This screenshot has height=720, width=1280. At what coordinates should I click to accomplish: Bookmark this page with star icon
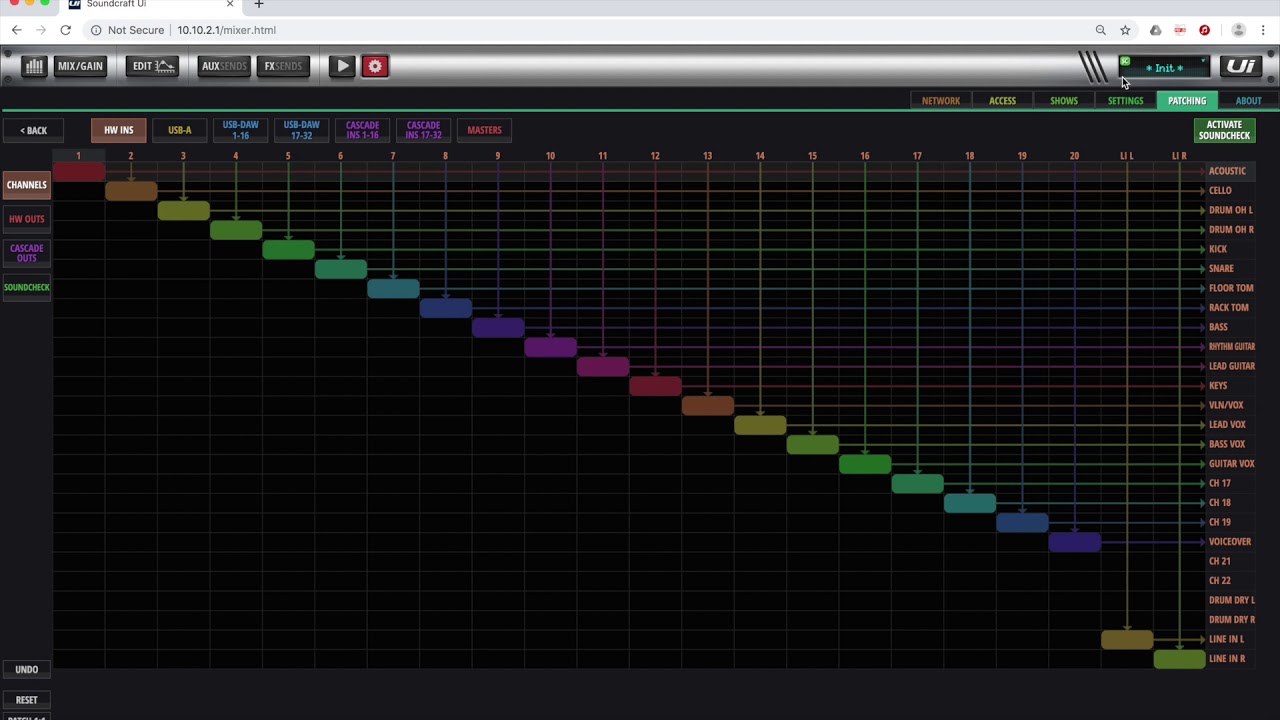(x=1125, y=30)
